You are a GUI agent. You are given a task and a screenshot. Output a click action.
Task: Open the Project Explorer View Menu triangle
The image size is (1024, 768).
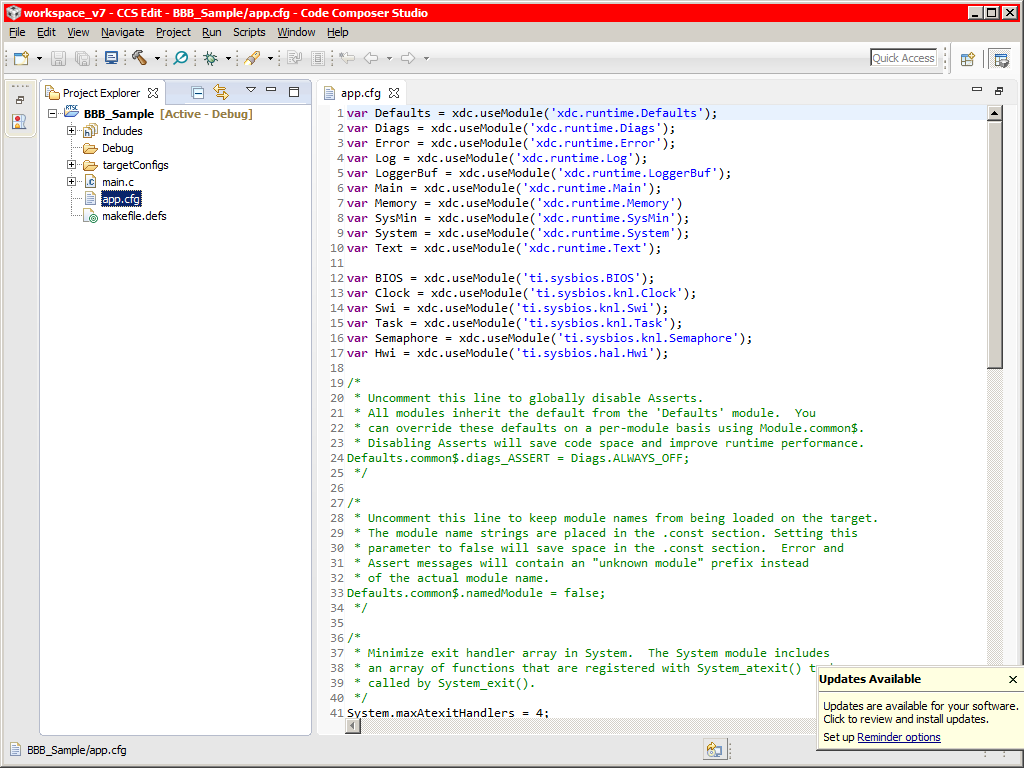(250, 89)
